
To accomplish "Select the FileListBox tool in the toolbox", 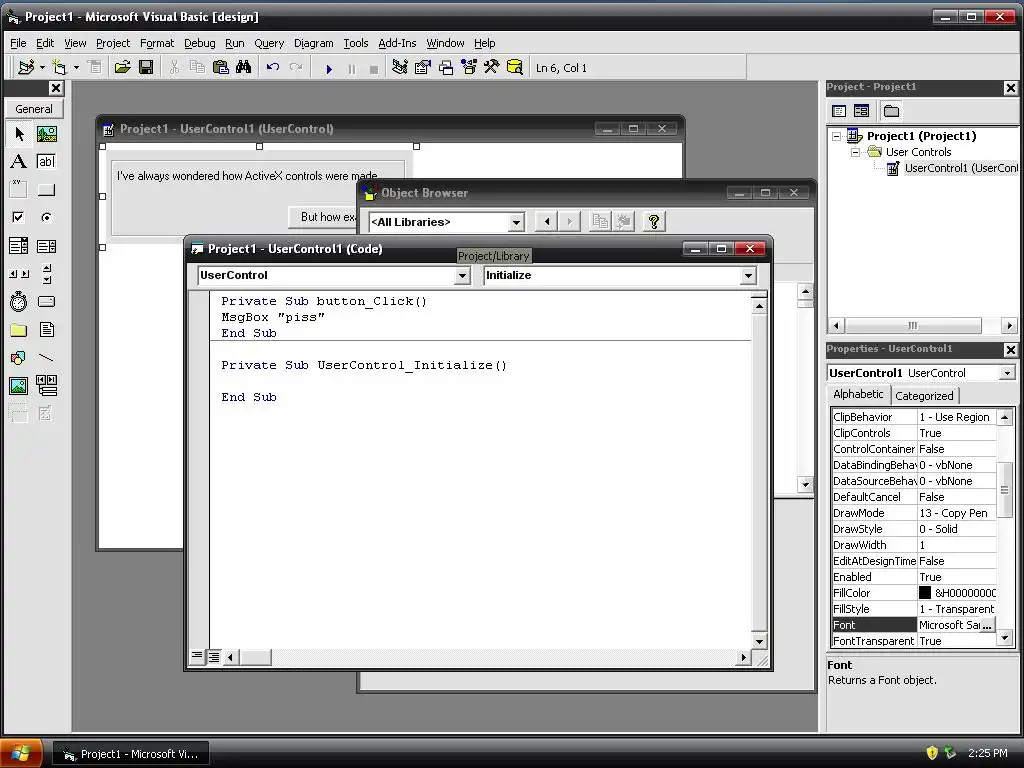I will click(x=46, y=330).
